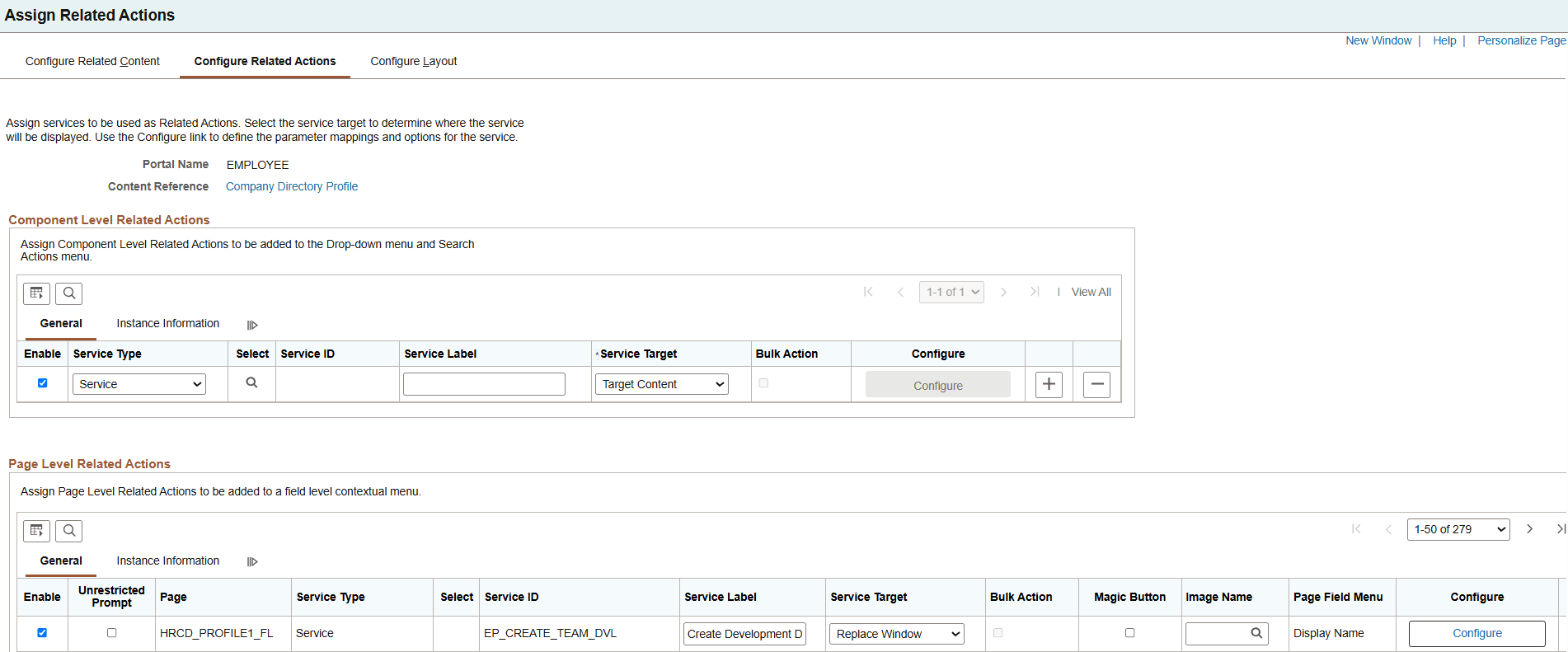Go to last row in Component Level grid
Image resolution: width=1568 pixels, height=652 pixels.
pyautogui.click(x=1035, y=292)
